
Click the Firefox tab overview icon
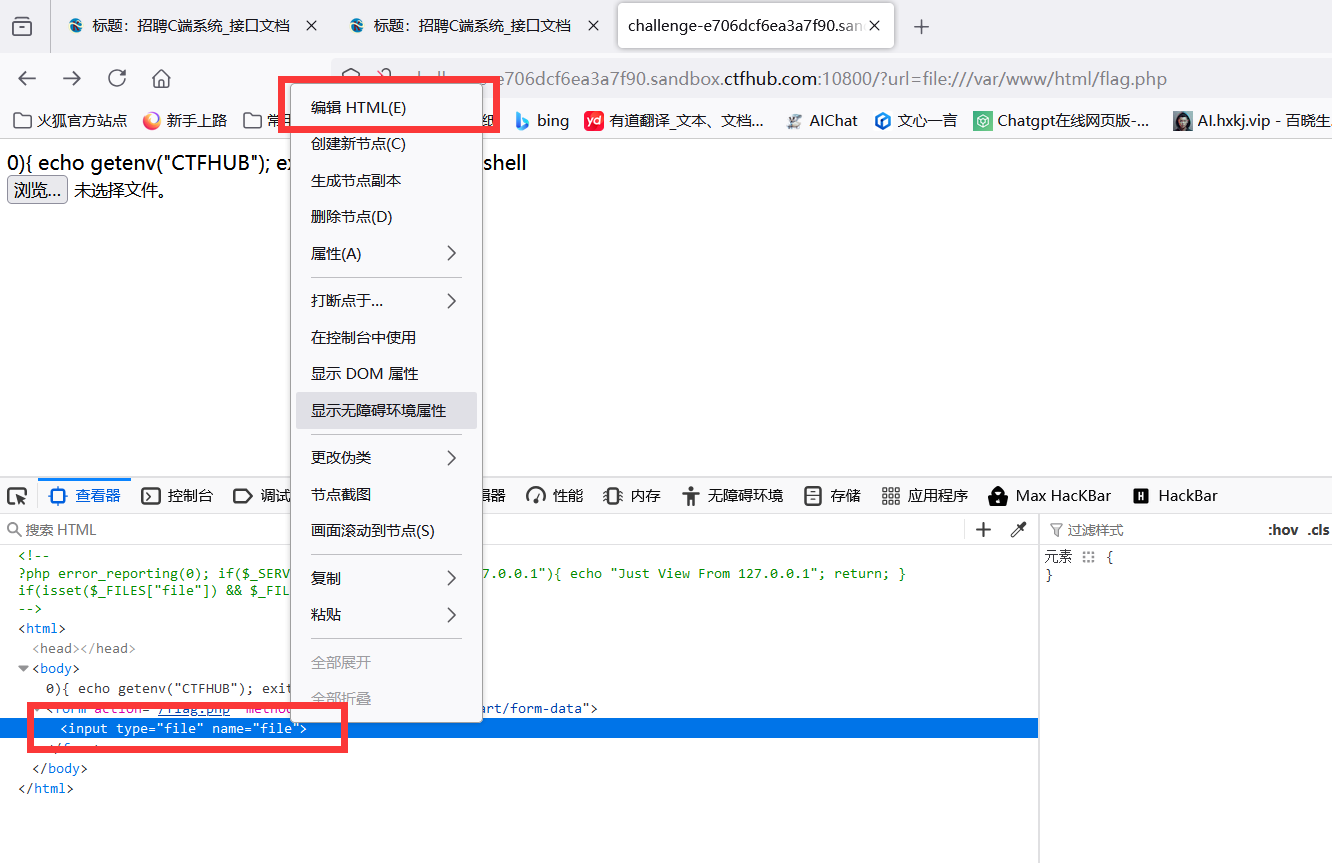click(22, 27)
